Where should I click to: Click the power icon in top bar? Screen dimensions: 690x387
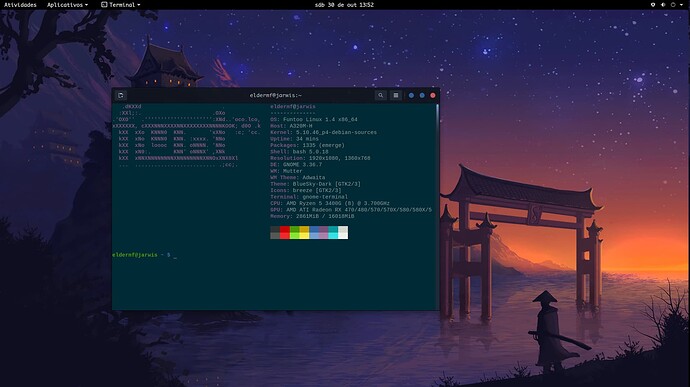(673, 5)
